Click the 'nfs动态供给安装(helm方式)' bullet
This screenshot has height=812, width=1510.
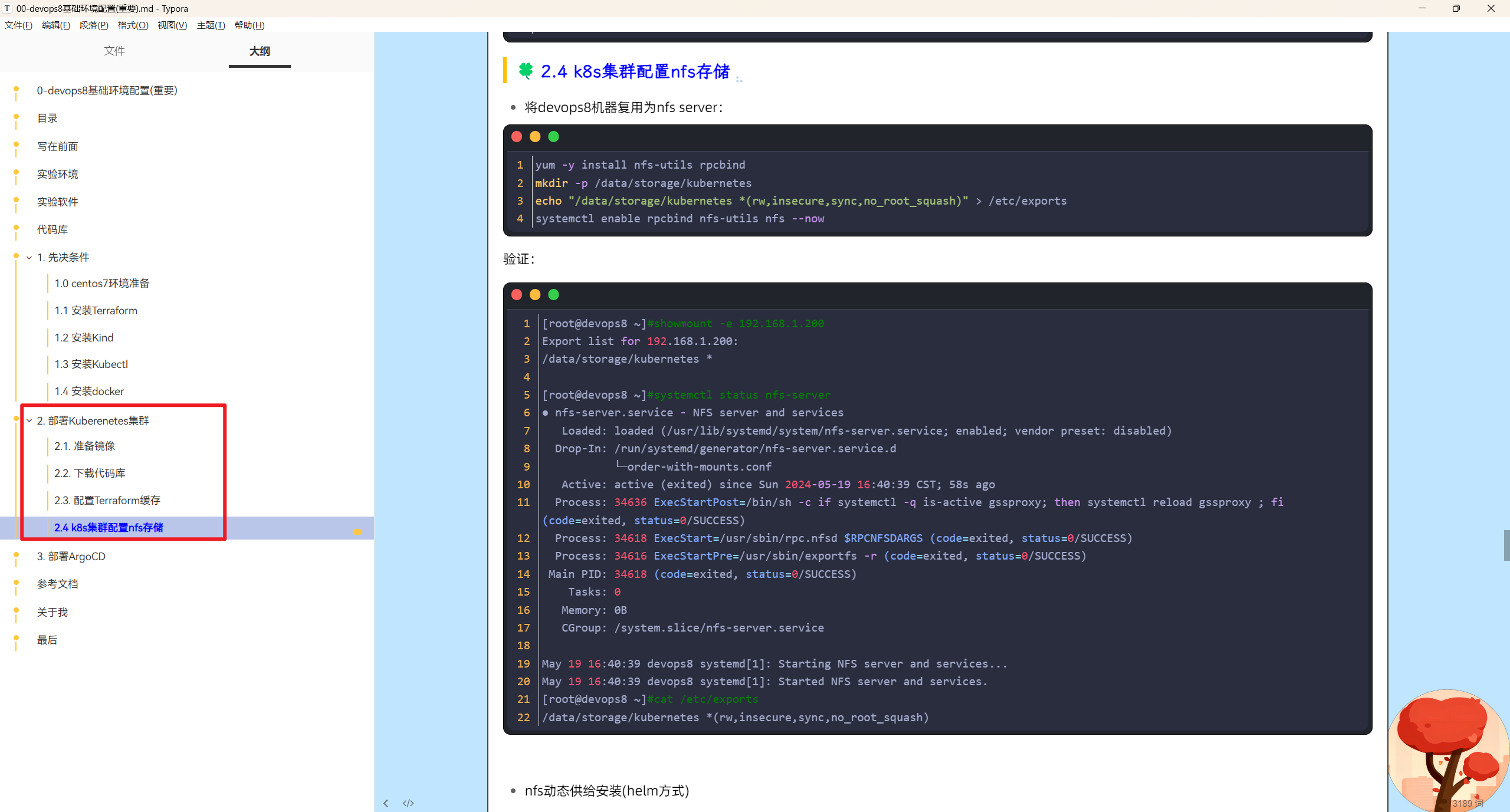pyautogui.click(x=607, y=791)
